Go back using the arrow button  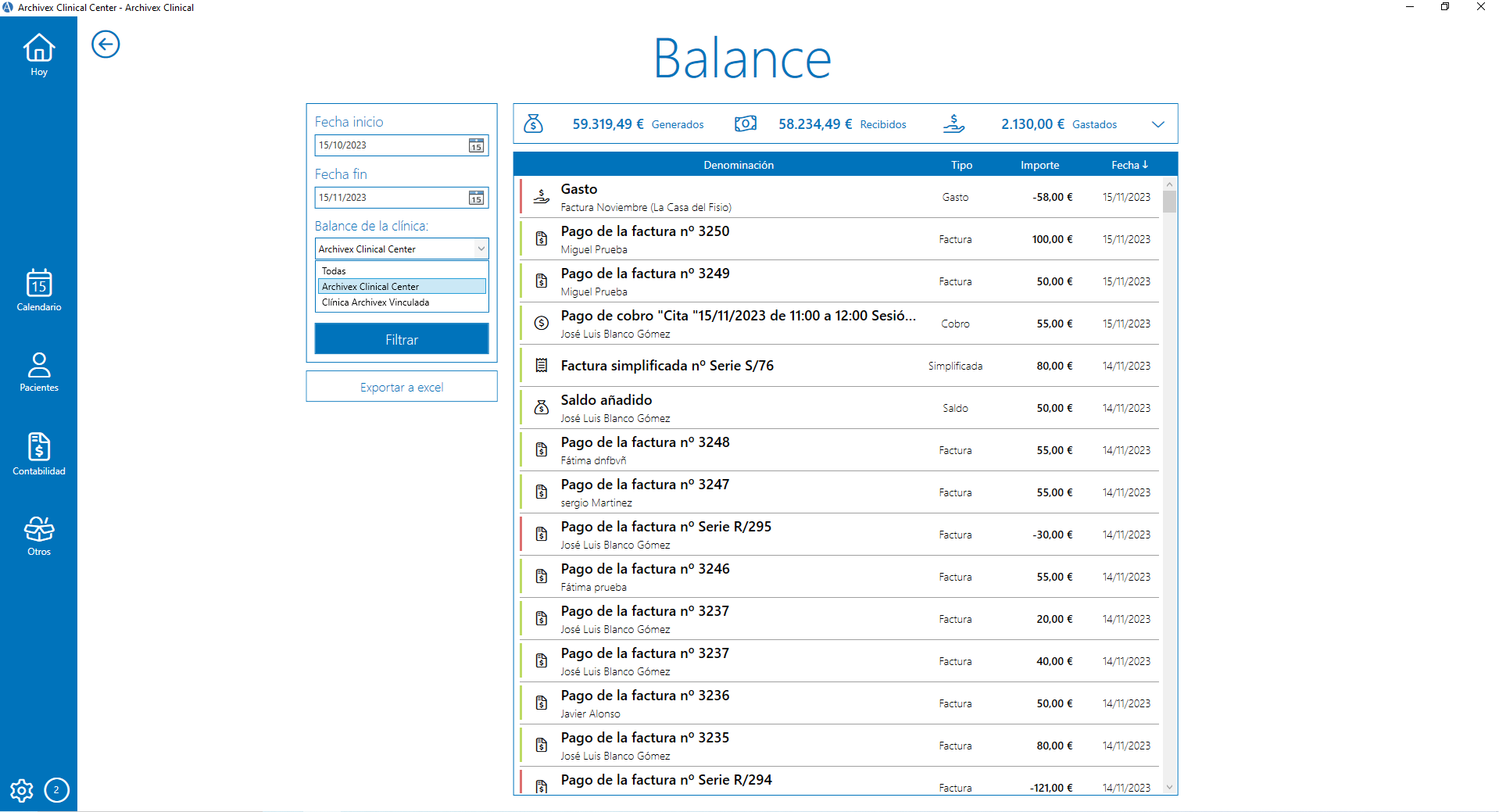click(106, 45)
